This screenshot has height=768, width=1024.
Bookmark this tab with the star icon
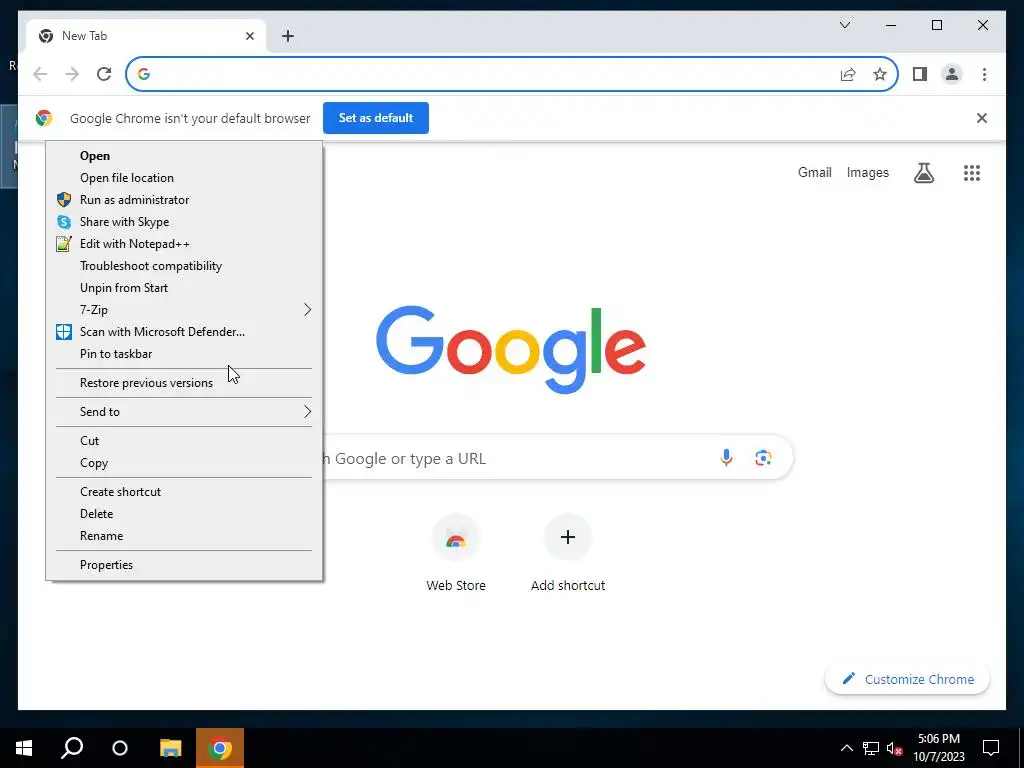(x=880, y=74)
